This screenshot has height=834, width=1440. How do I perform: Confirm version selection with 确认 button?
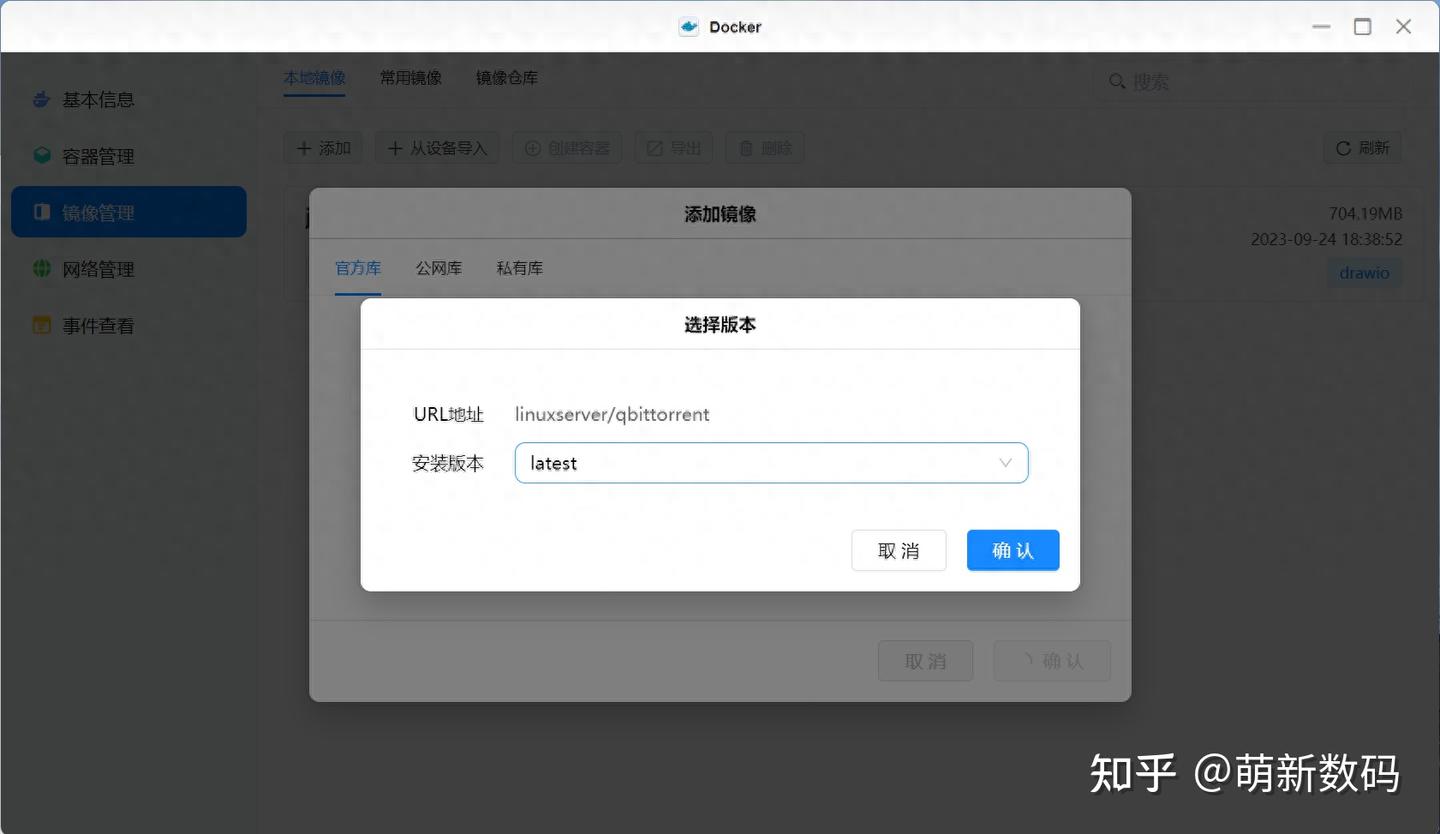click(x=1012, y=550)
